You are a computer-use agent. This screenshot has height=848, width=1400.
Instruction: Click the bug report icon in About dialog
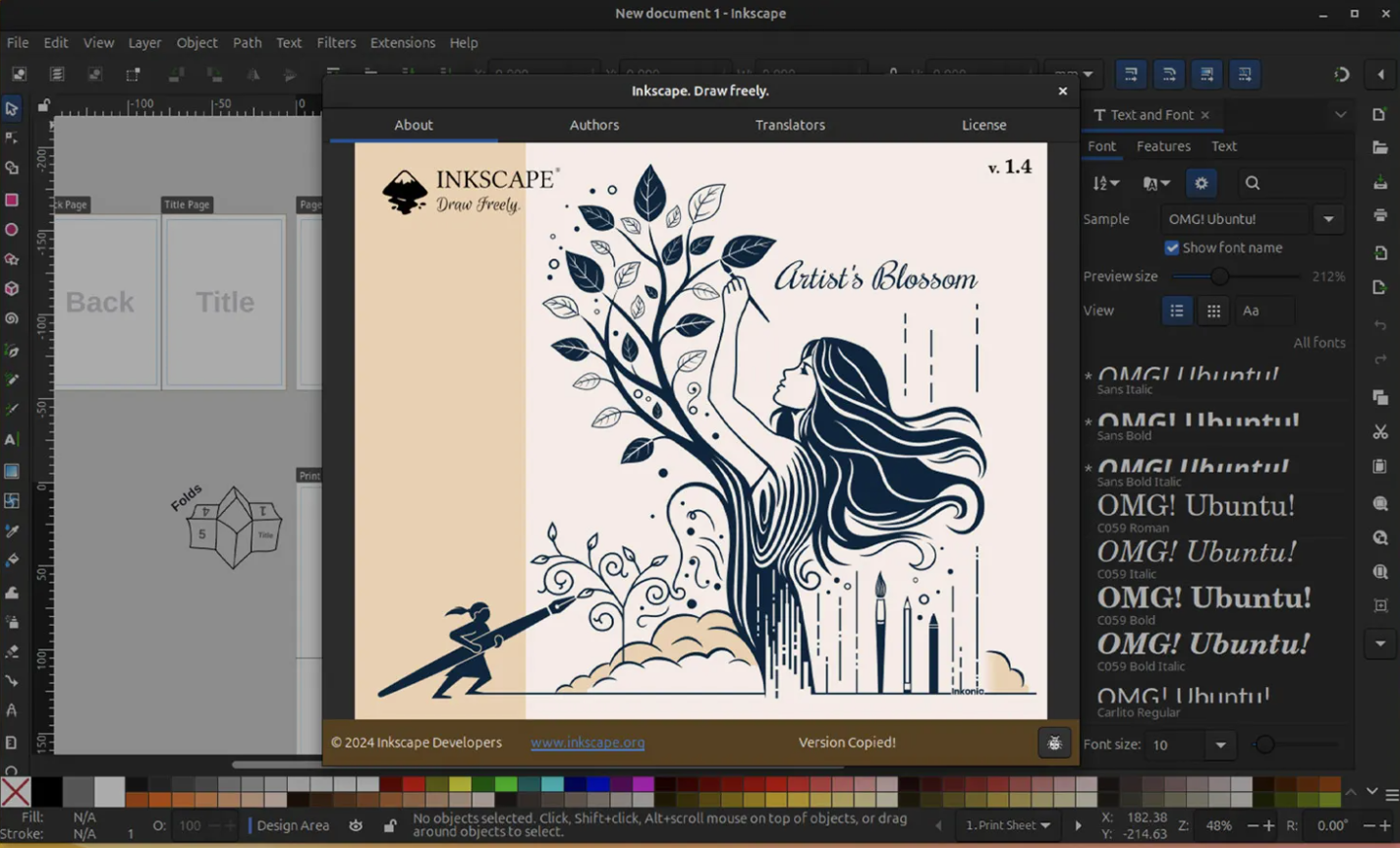(x=1054, y=743)
